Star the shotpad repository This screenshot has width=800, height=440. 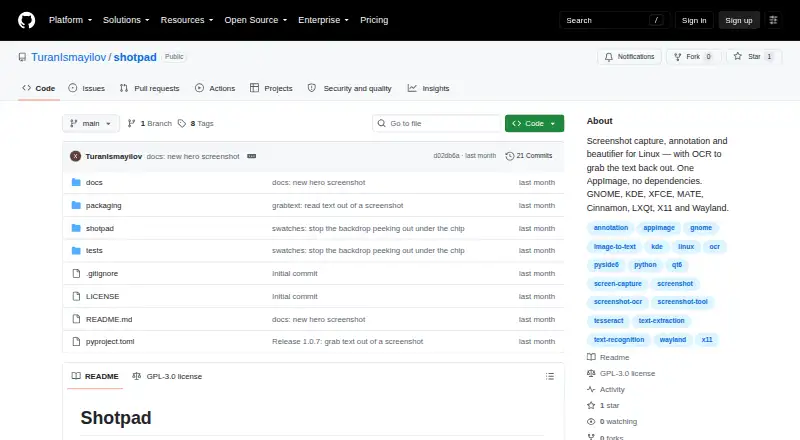[754, 57]
